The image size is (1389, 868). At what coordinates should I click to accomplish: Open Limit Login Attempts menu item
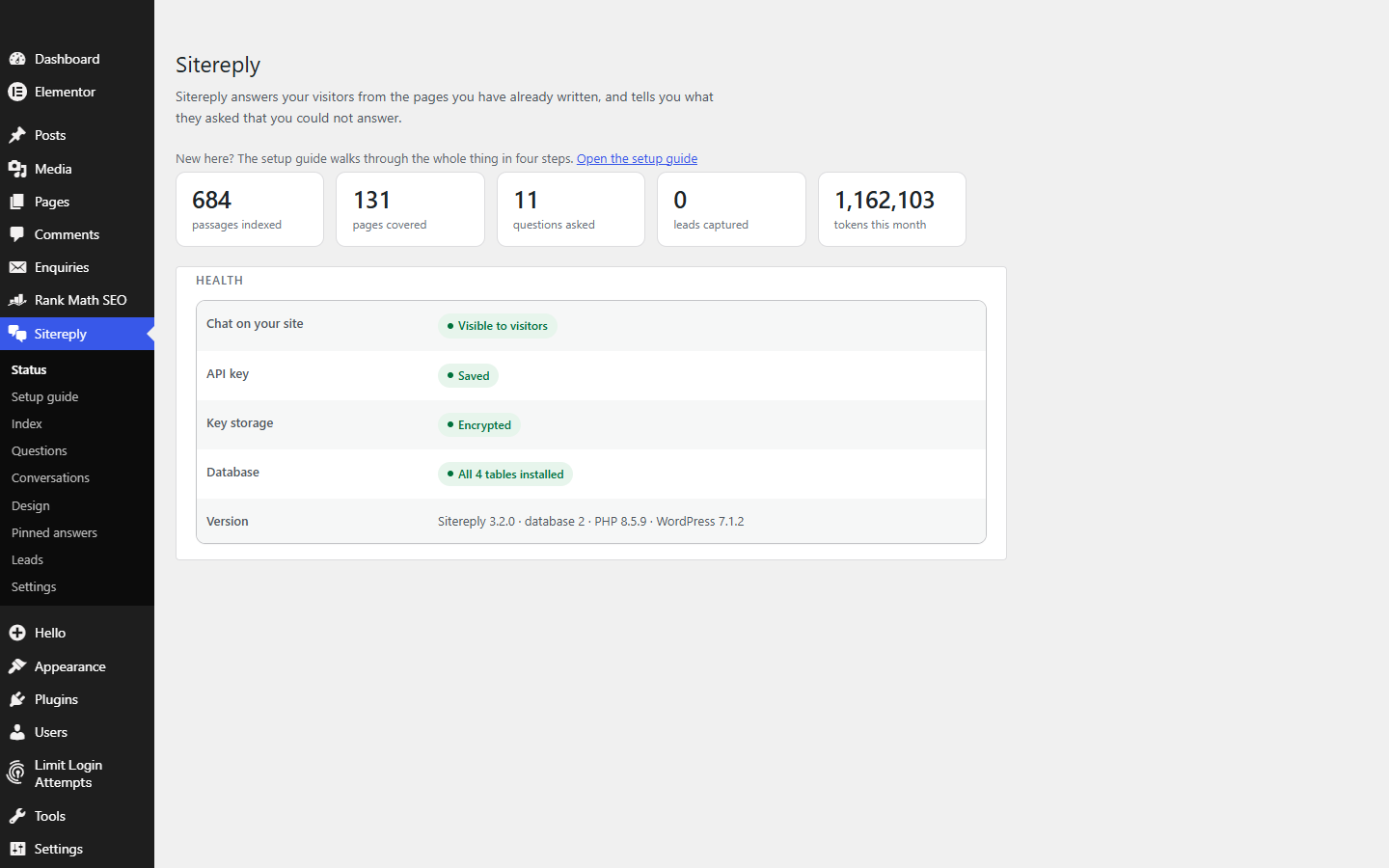tap(77, 773)
